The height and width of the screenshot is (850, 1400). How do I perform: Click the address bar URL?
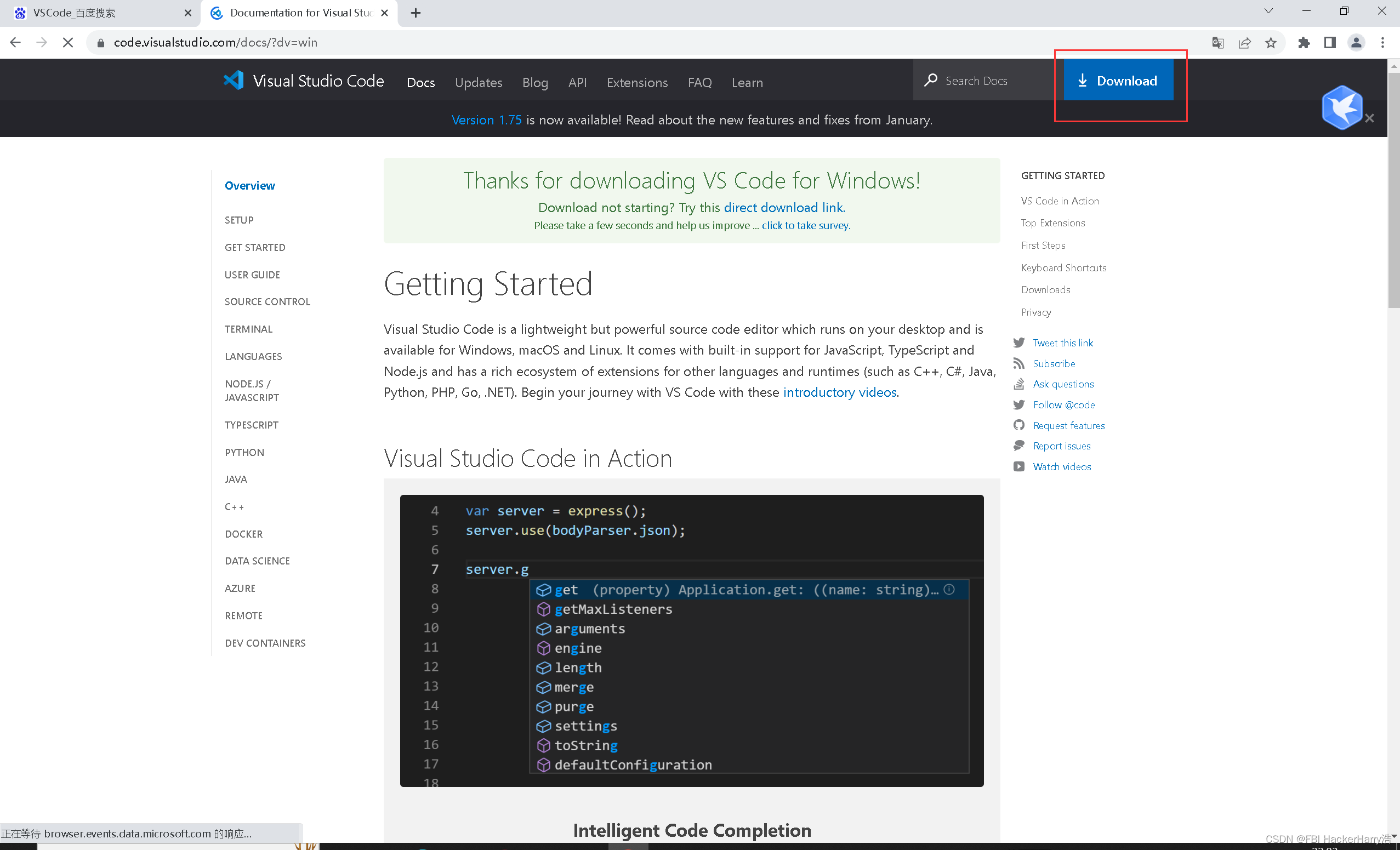tap(215, 43)
